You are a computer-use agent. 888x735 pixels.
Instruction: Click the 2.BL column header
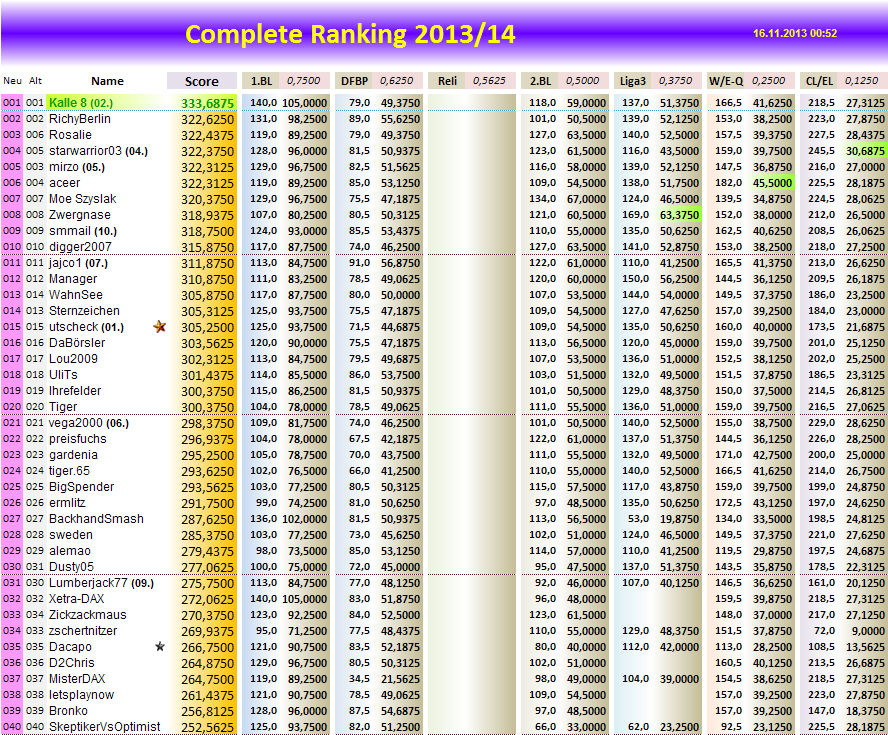tap(541, 81)
